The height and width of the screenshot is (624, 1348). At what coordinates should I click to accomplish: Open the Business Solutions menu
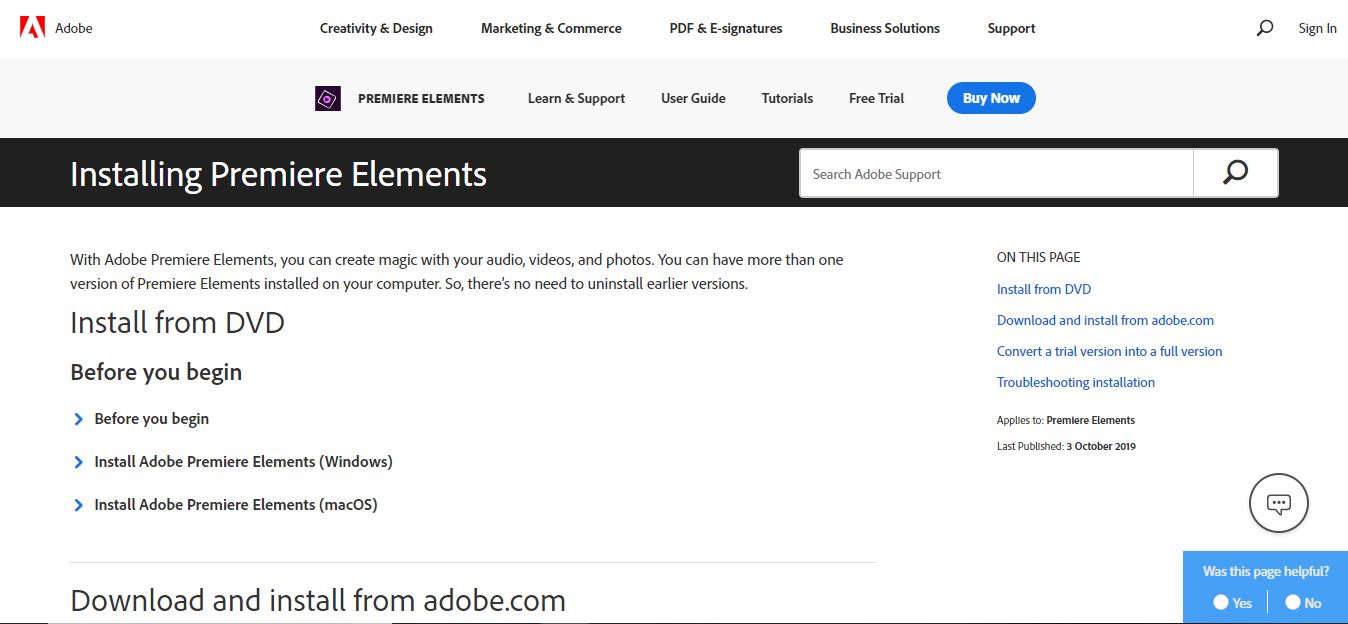pyautogui.click(x=884, y=28)
